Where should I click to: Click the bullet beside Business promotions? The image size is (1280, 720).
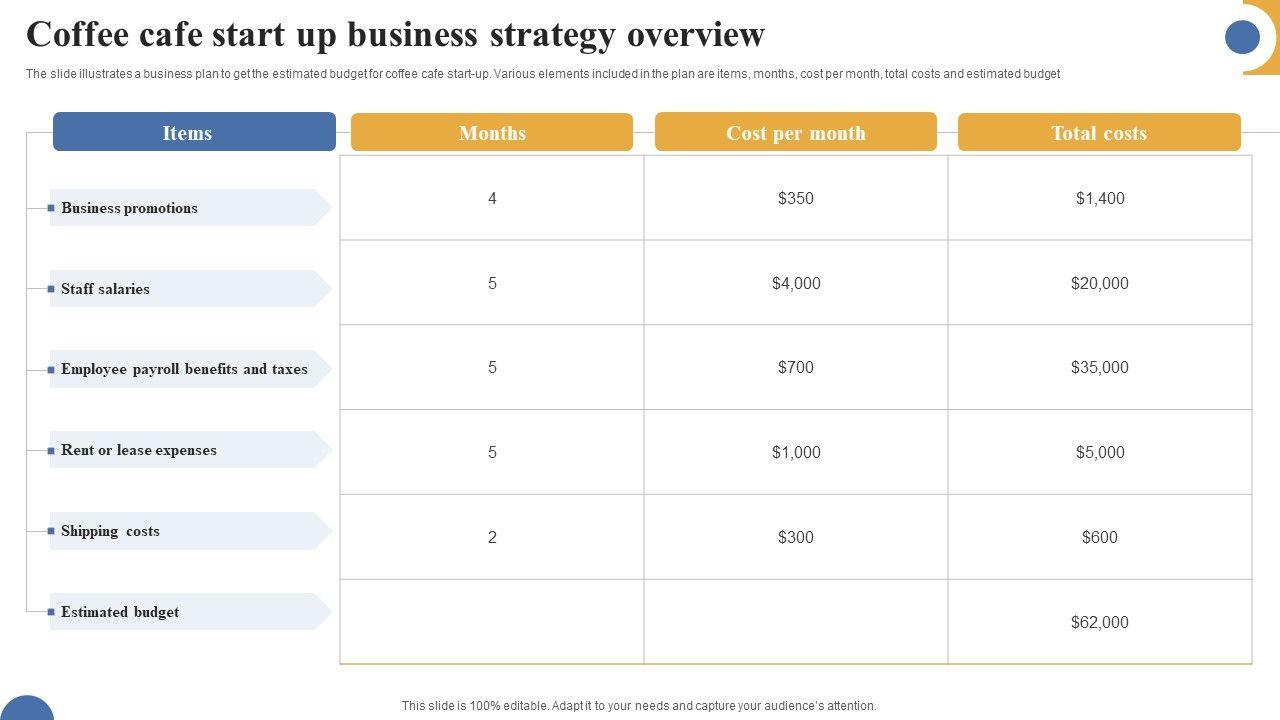[x=51, y=208]
